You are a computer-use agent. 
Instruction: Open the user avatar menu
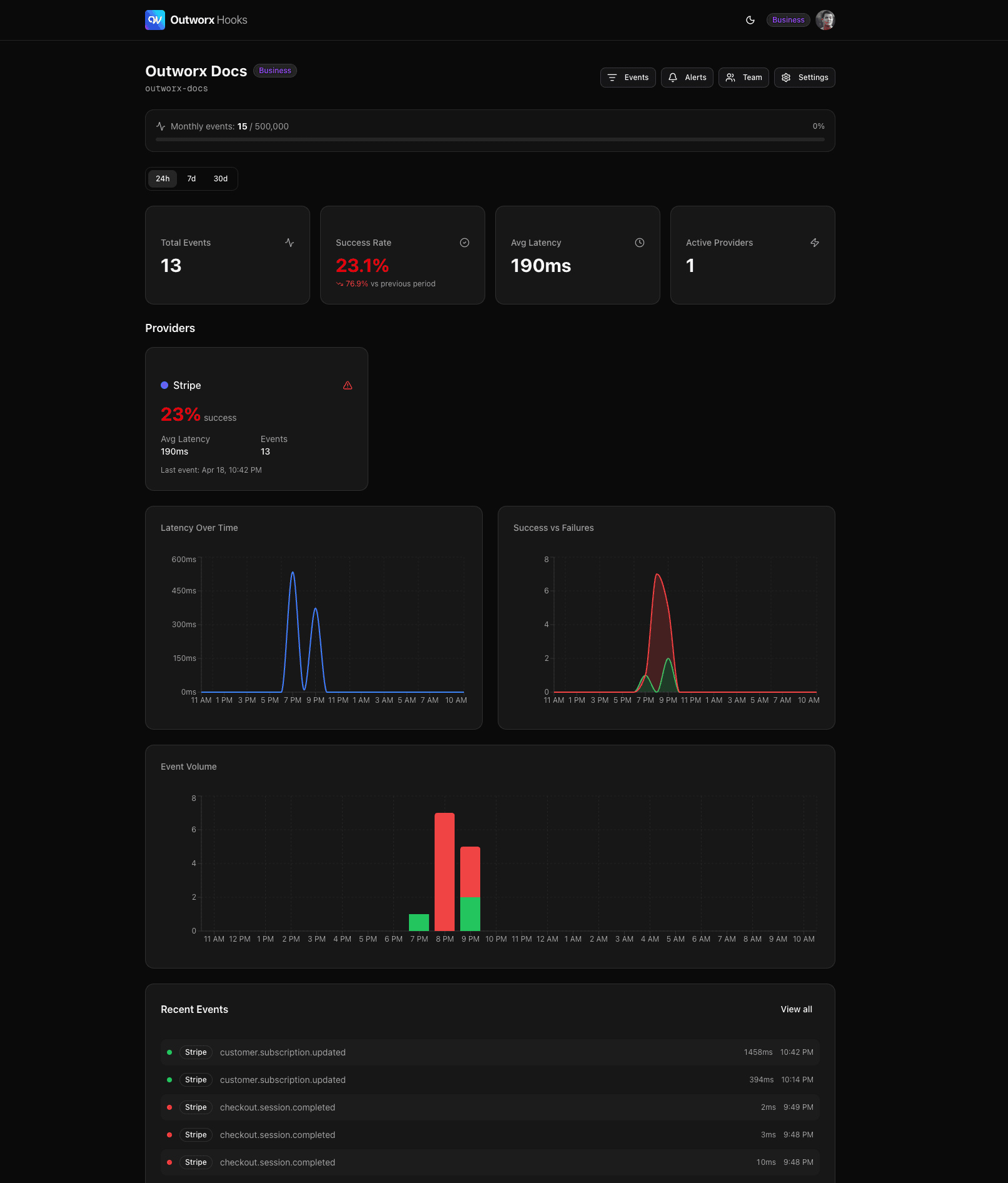pos(825,20)
